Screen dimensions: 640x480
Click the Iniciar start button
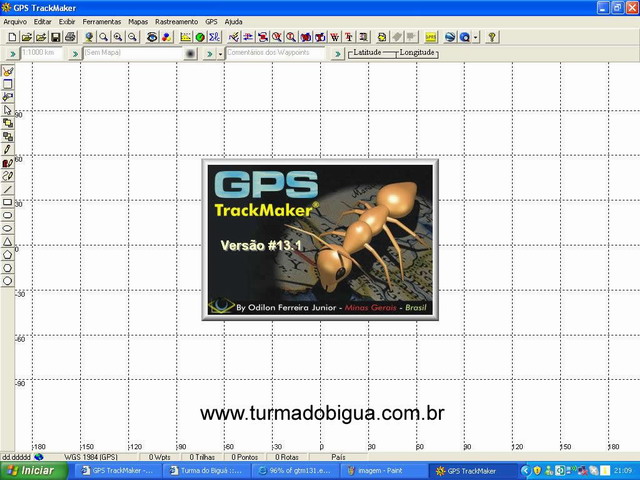click(34, 471)
